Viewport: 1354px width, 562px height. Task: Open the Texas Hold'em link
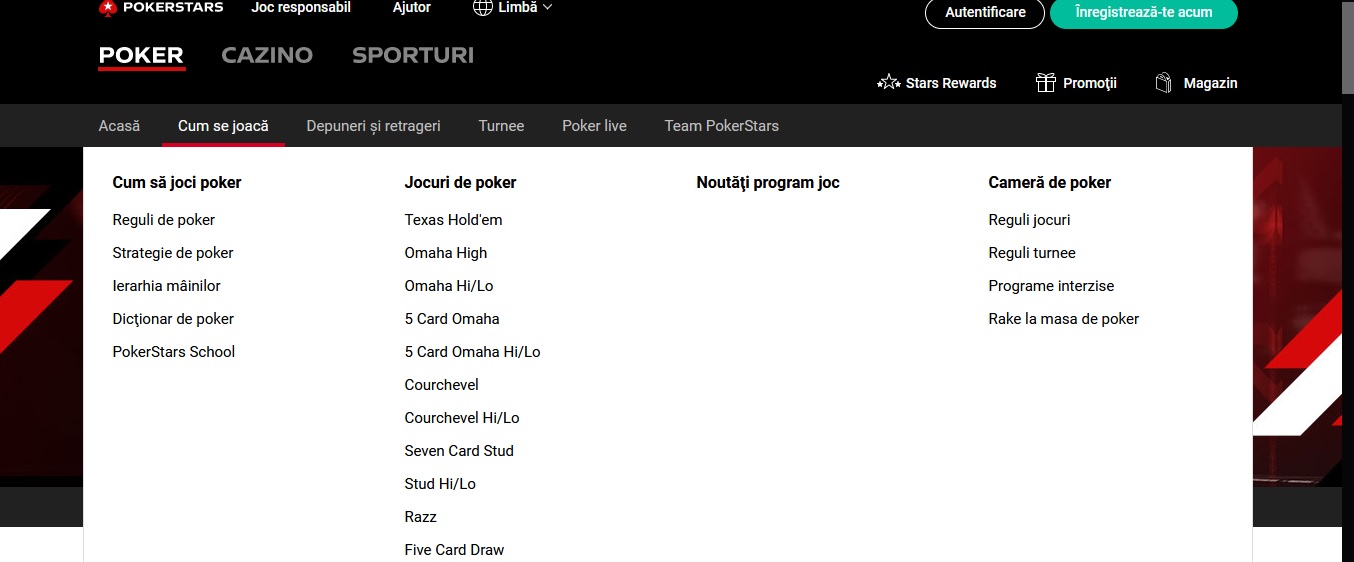click(453, 220)
